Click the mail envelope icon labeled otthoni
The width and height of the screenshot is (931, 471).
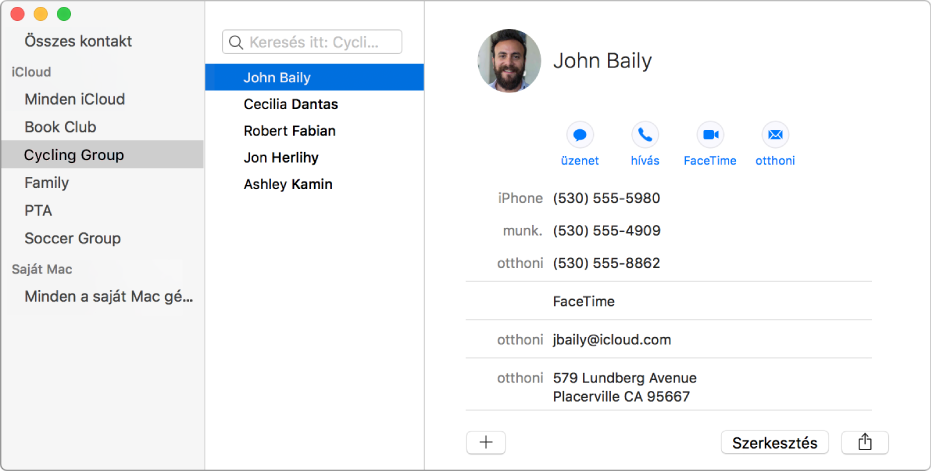point(775,135)
